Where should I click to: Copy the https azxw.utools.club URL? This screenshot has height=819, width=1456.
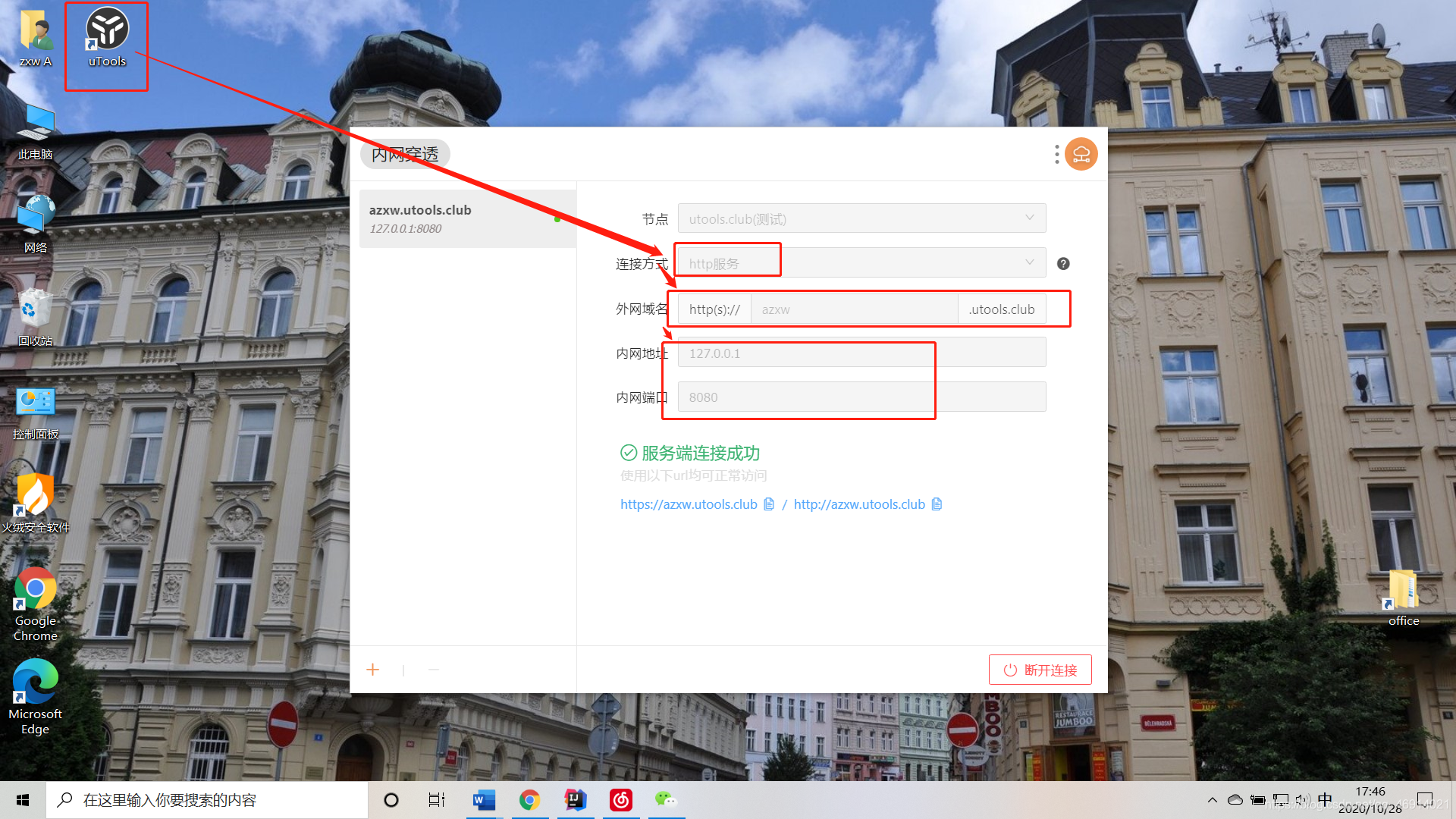pyautogui.click(x=769, y=504)
